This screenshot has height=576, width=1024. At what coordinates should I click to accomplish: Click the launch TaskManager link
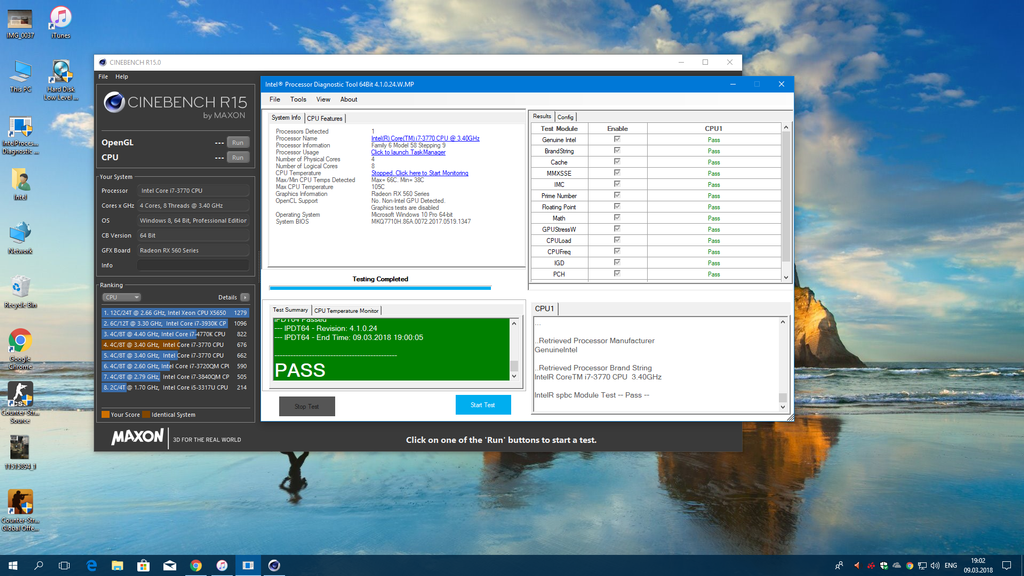click(408, 152)
